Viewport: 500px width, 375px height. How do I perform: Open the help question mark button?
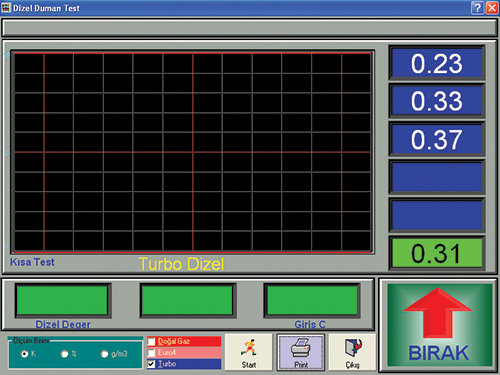coord(477,7)
